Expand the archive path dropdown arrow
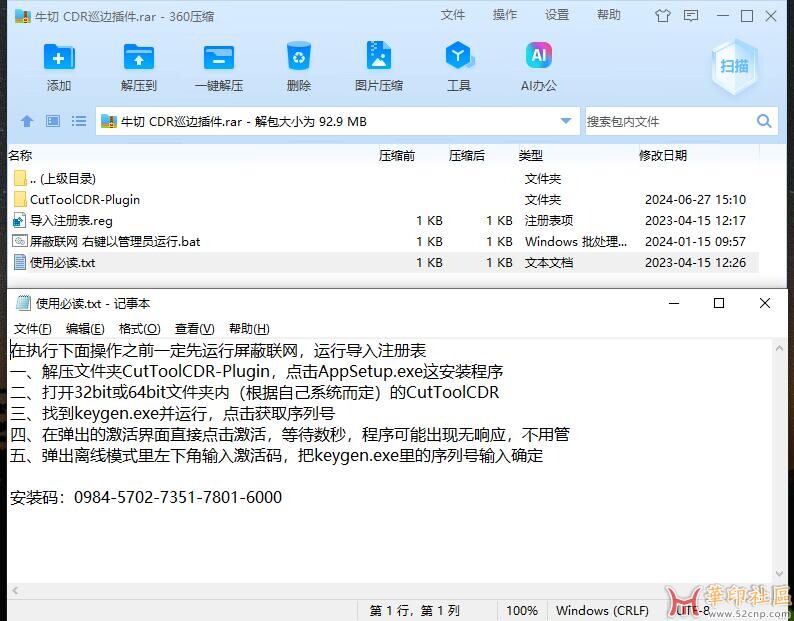The width and height of the screenshot is (794, 621). (567, 122)
